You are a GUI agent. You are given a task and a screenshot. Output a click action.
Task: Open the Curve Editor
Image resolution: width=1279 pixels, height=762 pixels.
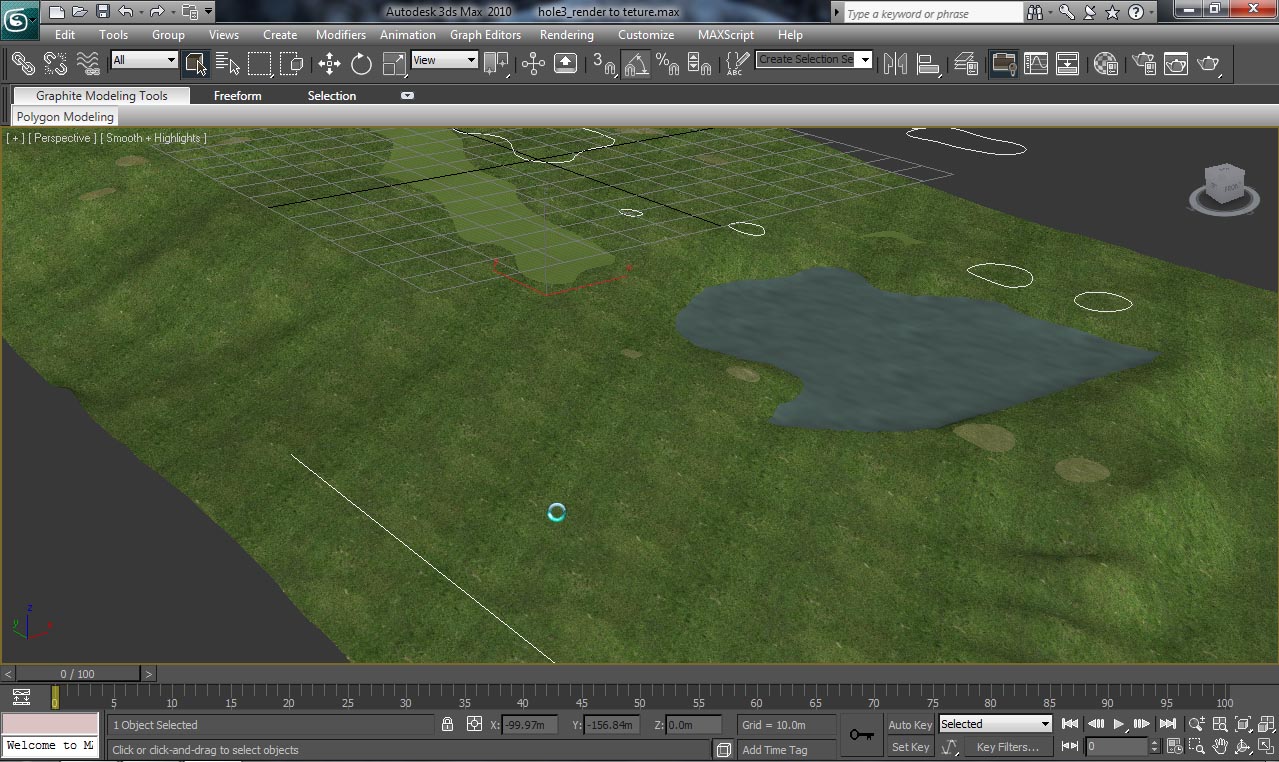(1037, 64)
